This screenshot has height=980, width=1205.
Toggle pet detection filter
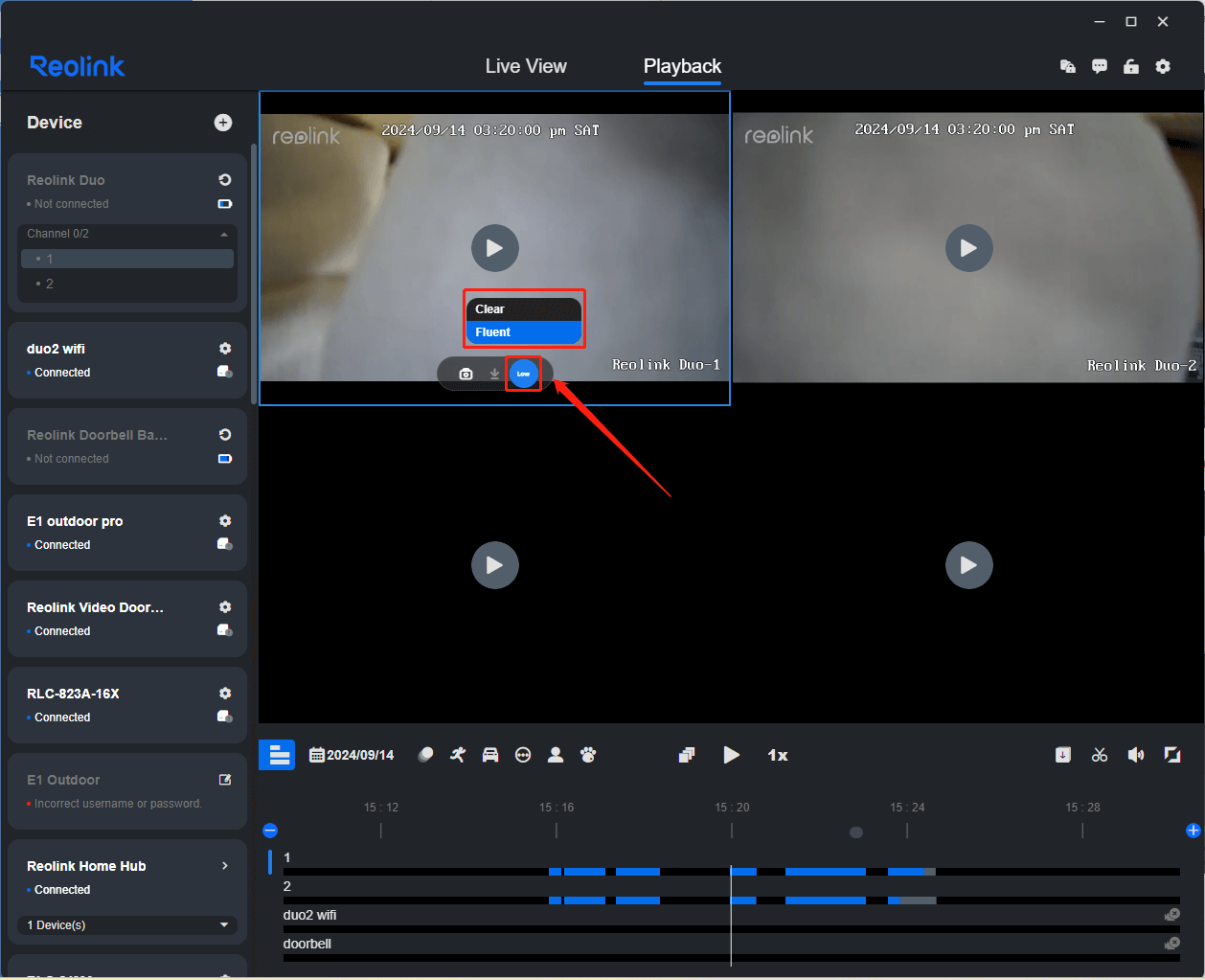pos(588,755)
